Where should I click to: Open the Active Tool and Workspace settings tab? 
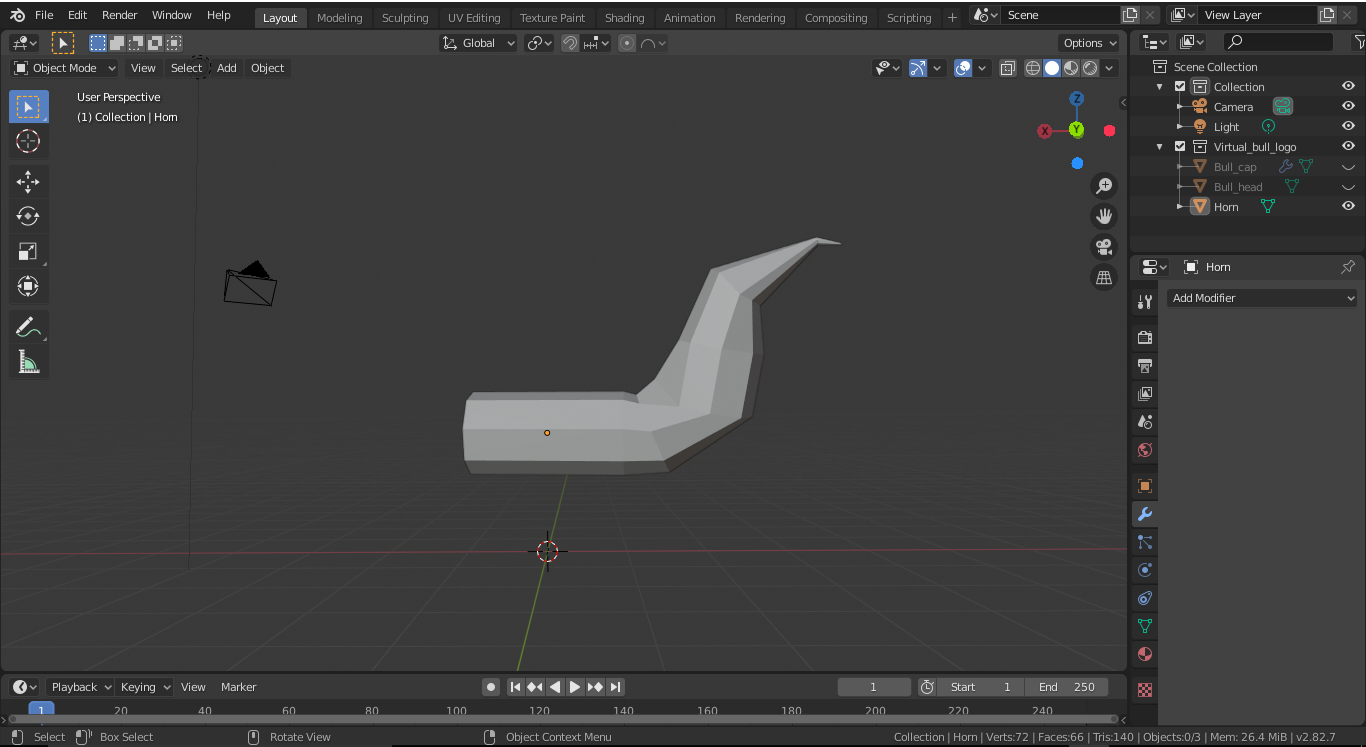point(1145,302)
